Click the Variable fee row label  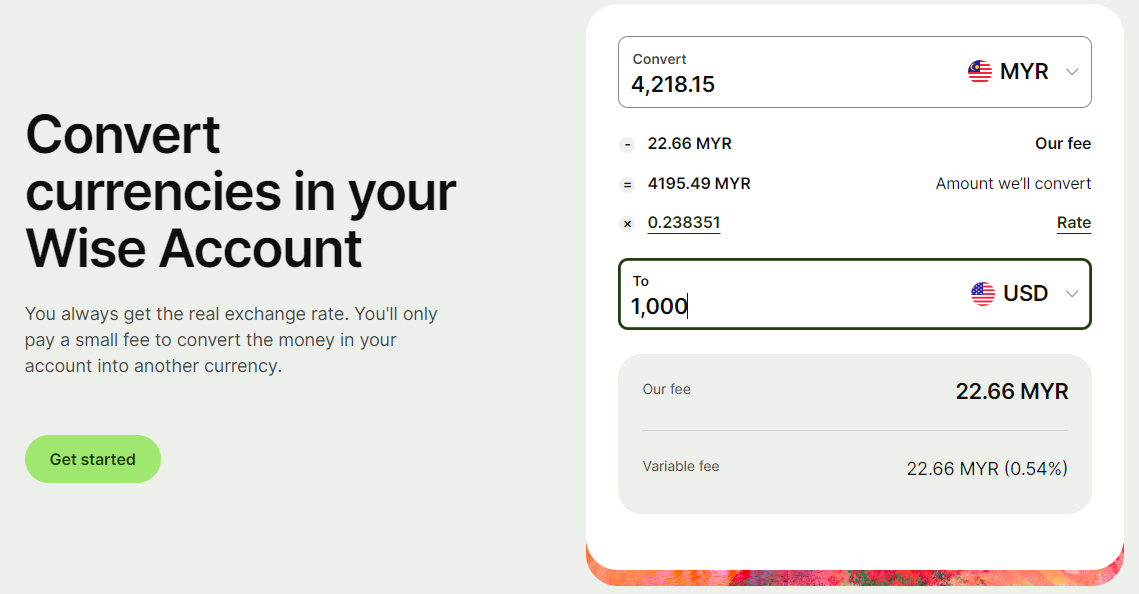click(x=681, y=466)
